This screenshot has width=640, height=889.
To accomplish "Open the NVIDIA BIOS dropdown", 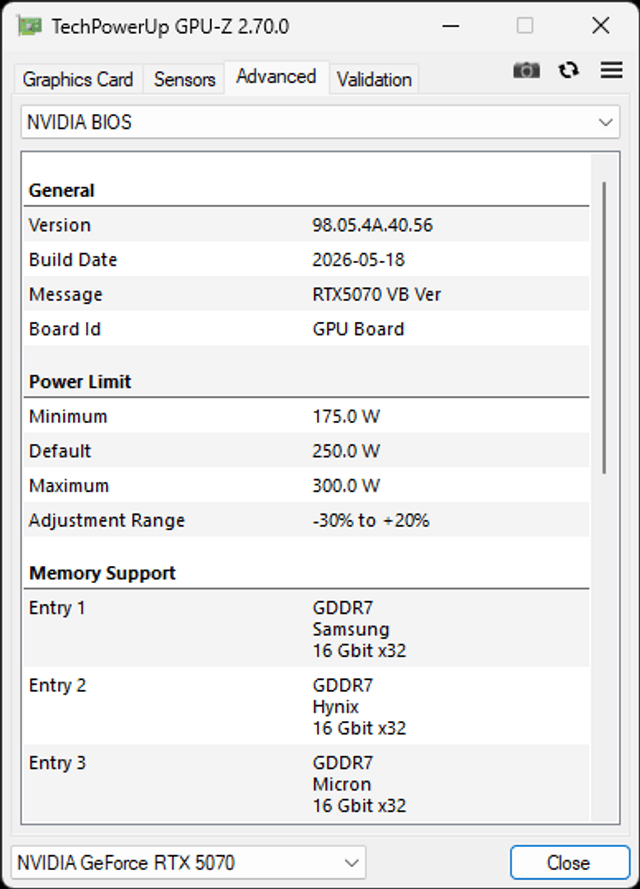I will 320,122.
